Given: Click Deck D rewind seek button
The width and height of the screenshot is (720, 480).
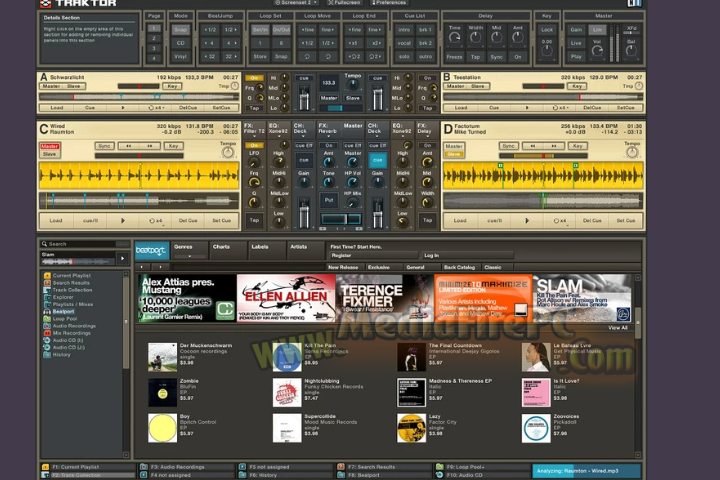Looking at the screenshot, I should tap(533, 146).
